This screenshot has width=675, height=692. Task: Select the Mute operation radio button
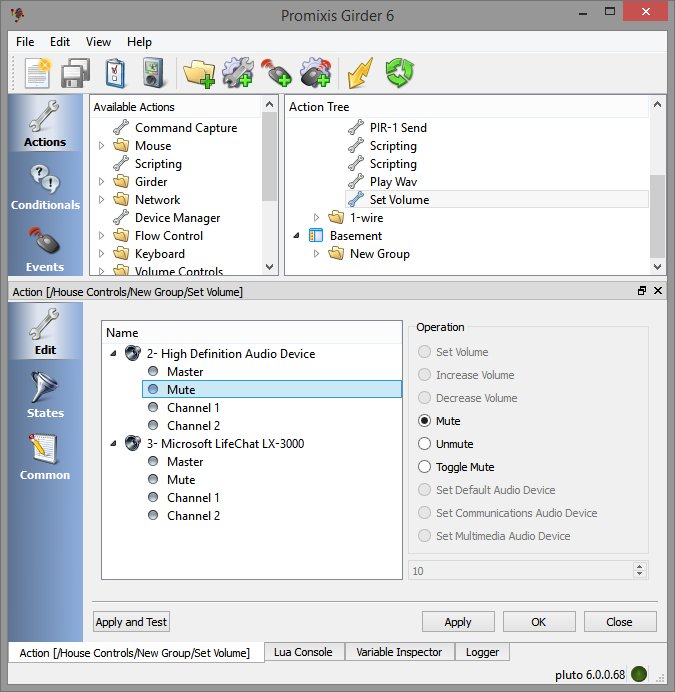pos(424,421)
